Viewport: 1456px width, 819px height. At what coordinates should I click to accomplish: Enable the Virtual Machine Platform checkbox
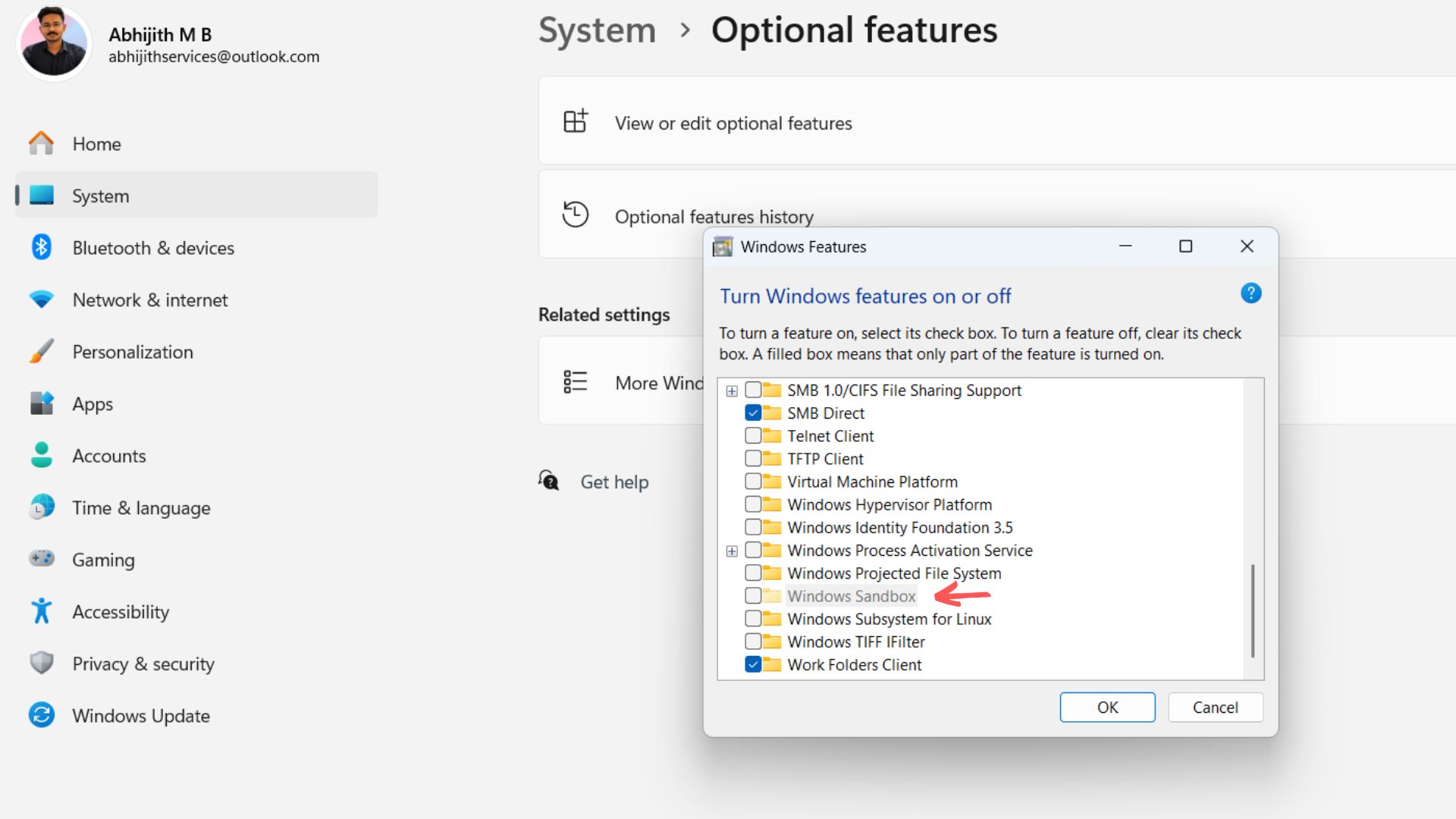pyautogui.click(x=753, y=482)
